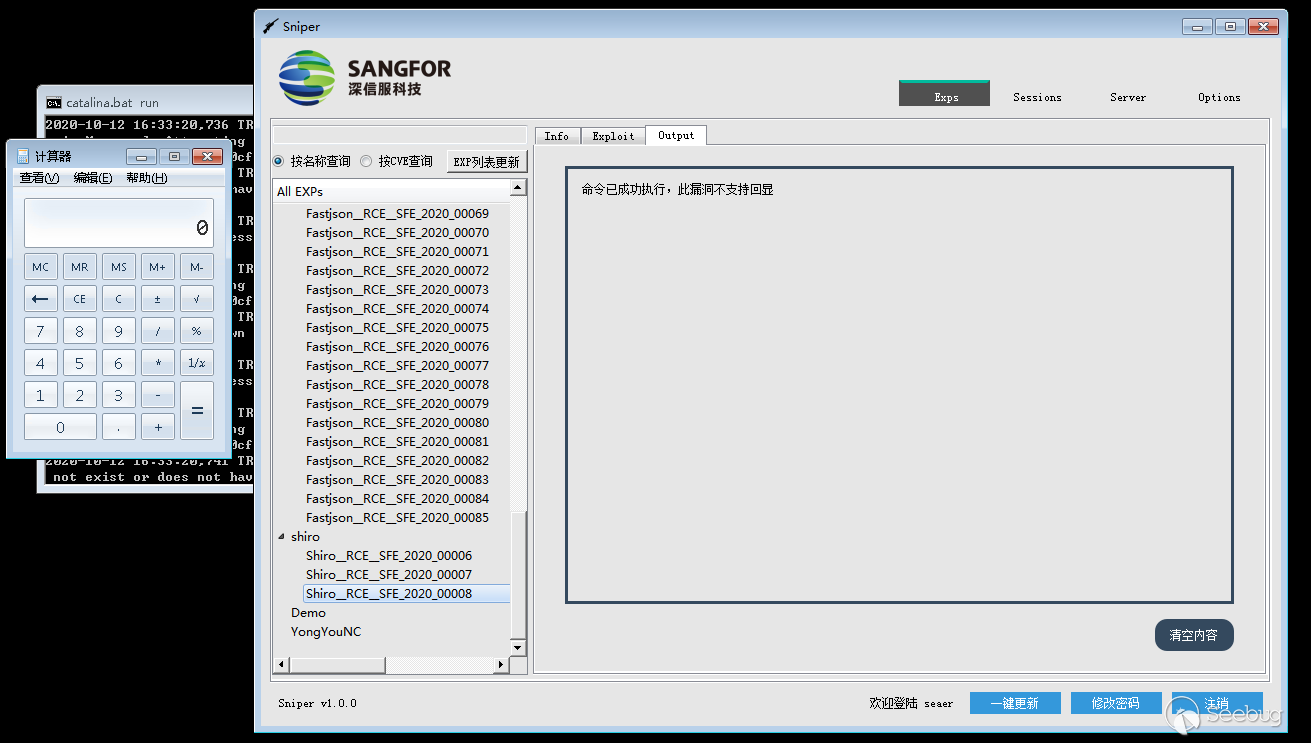Click the up arrow of the EXP list scrollbar
The width and height of the screenshot is (1311, 743).
(x=518, y=188)
